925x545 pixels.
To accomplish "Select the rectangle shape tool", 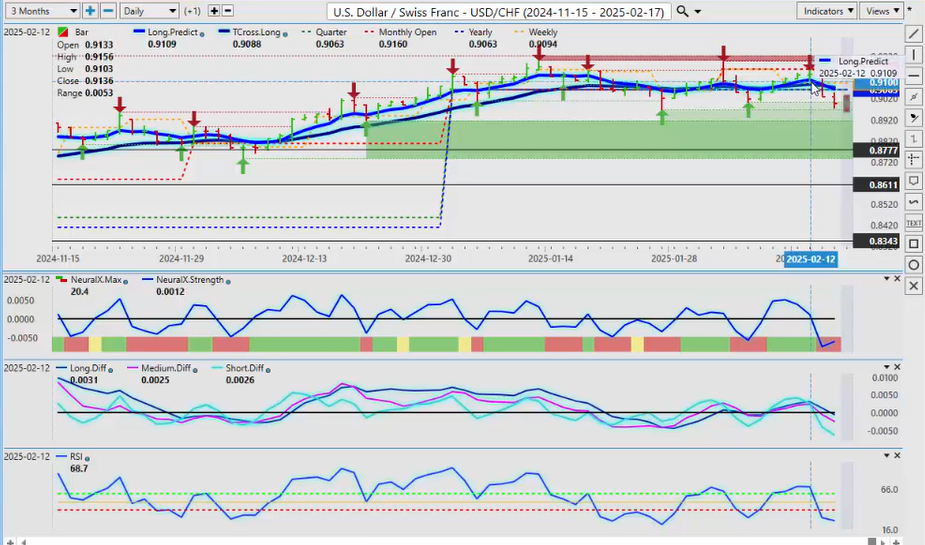I will (913, 244).
